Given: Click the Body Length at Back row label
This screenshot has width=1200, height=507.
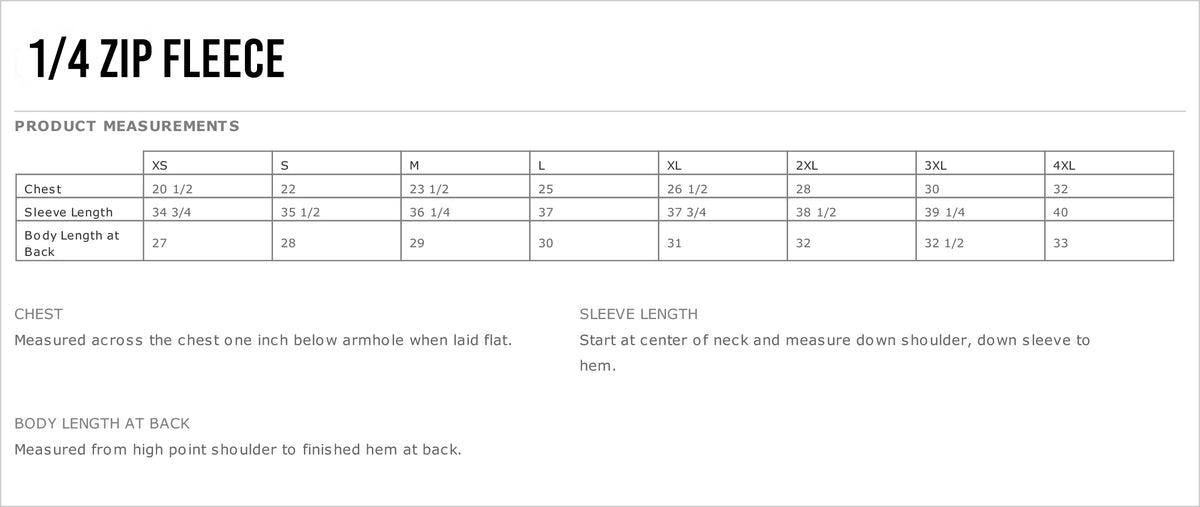Looking at the screenshot, I should (72, 243).
